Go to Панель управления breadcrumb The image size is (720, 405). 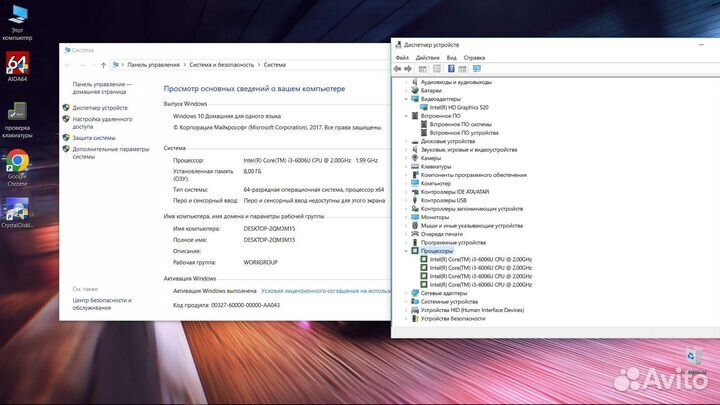(x=153, y=65)
